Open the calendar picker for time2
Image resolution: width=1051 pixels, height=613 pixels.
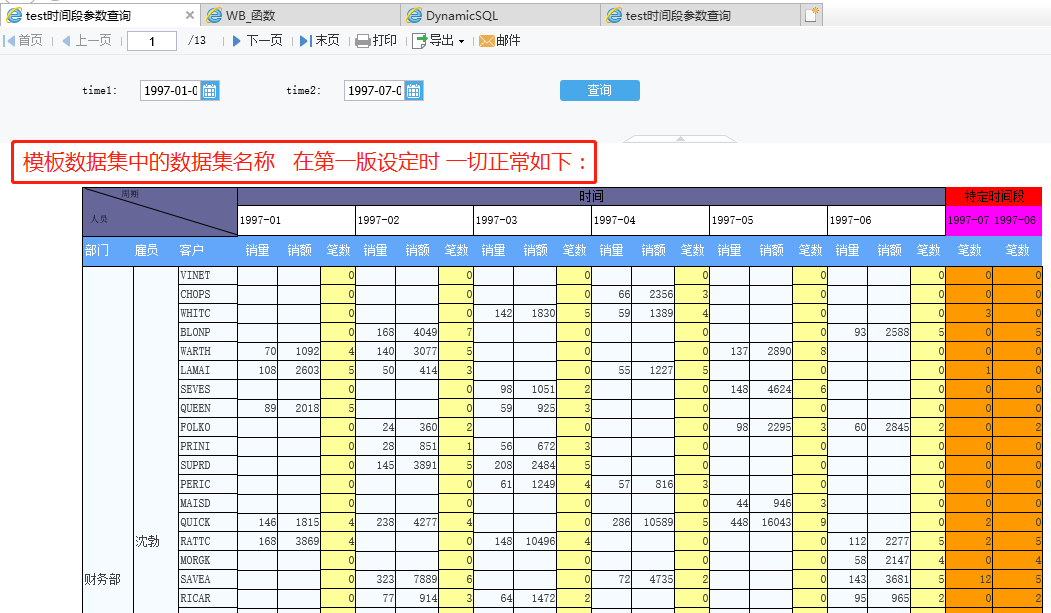click(414, 91)
